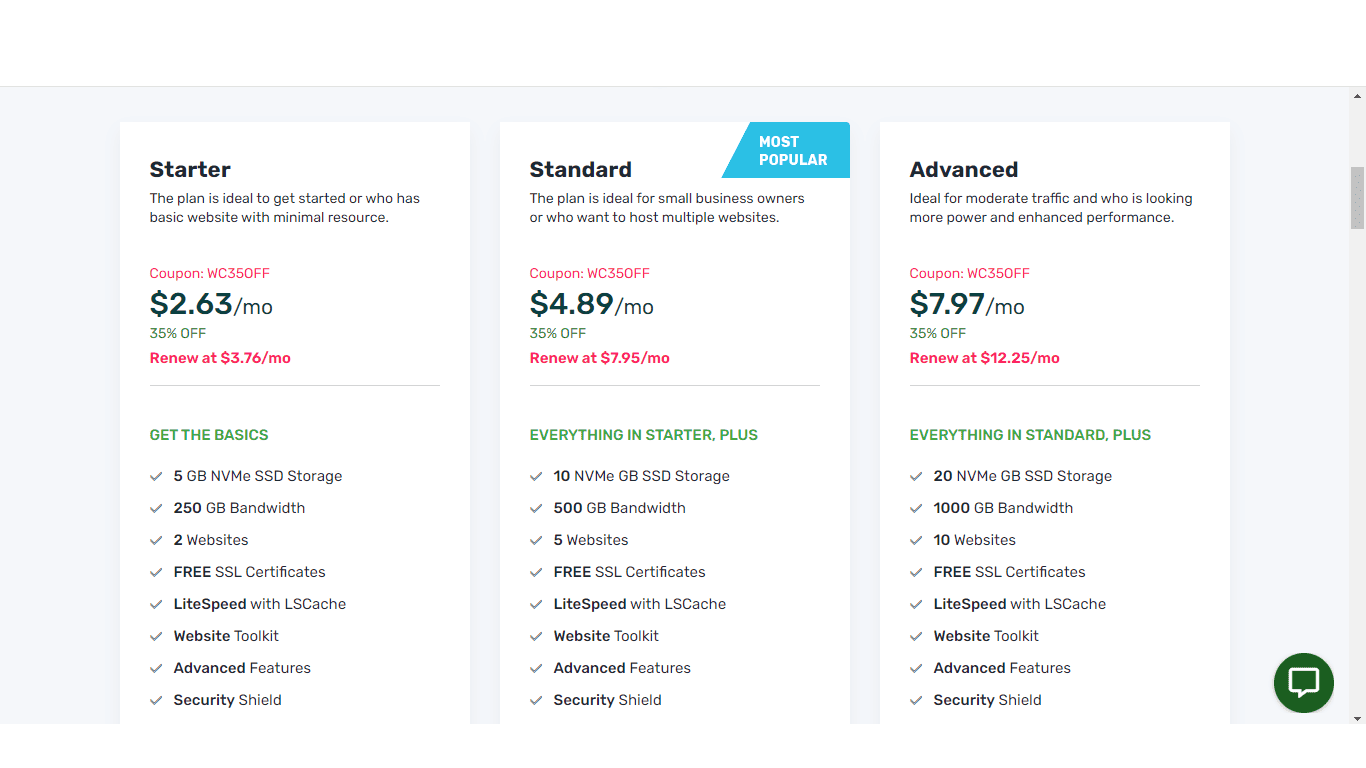Select the Advanced plan heading
Viewport: 1366px width, 768px height.
coord(964,169)
